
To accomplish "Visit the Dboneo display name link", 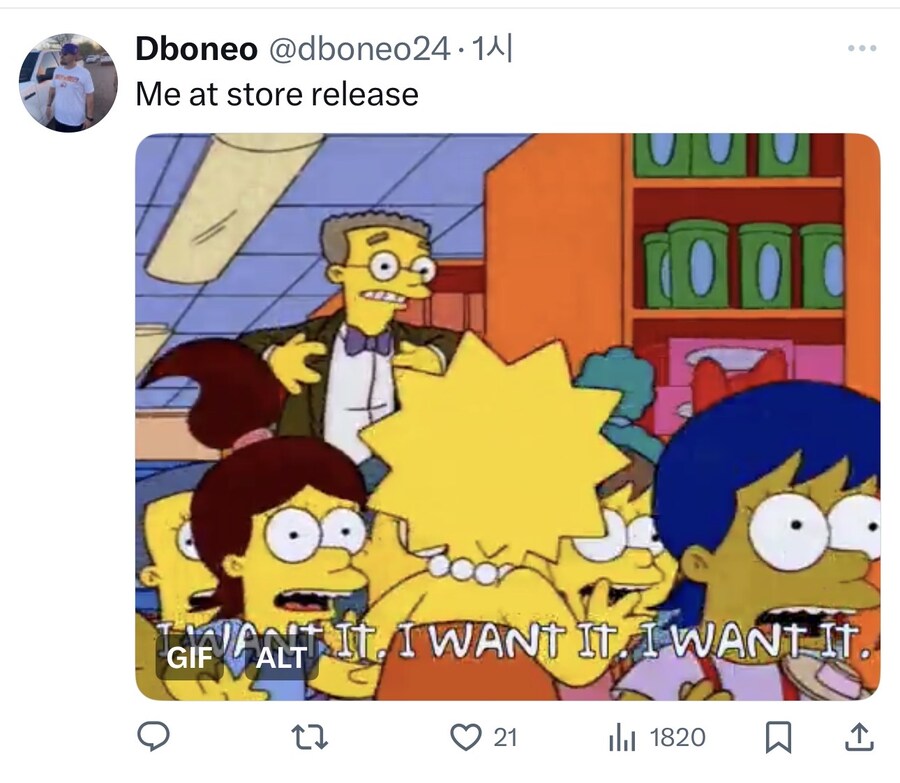I will point(196,48).
